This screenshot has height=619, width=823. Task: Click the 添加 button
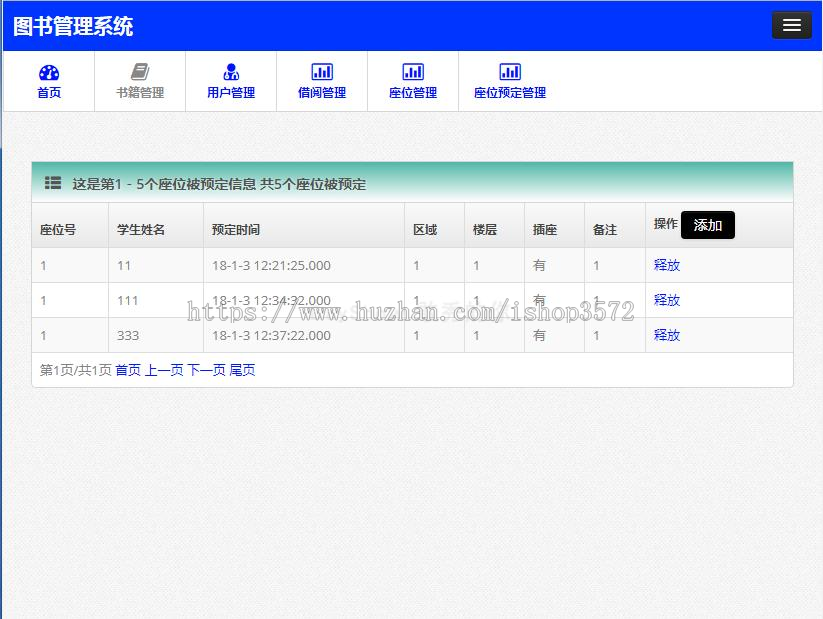coord(708,225)
